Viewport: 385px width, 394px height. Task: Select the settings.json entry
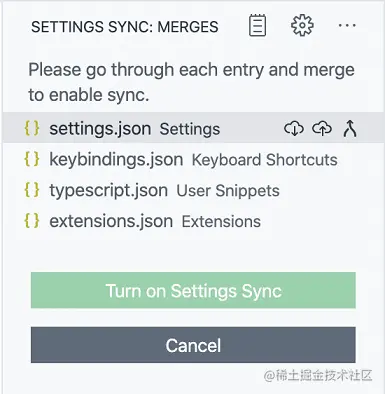[193, 128]
